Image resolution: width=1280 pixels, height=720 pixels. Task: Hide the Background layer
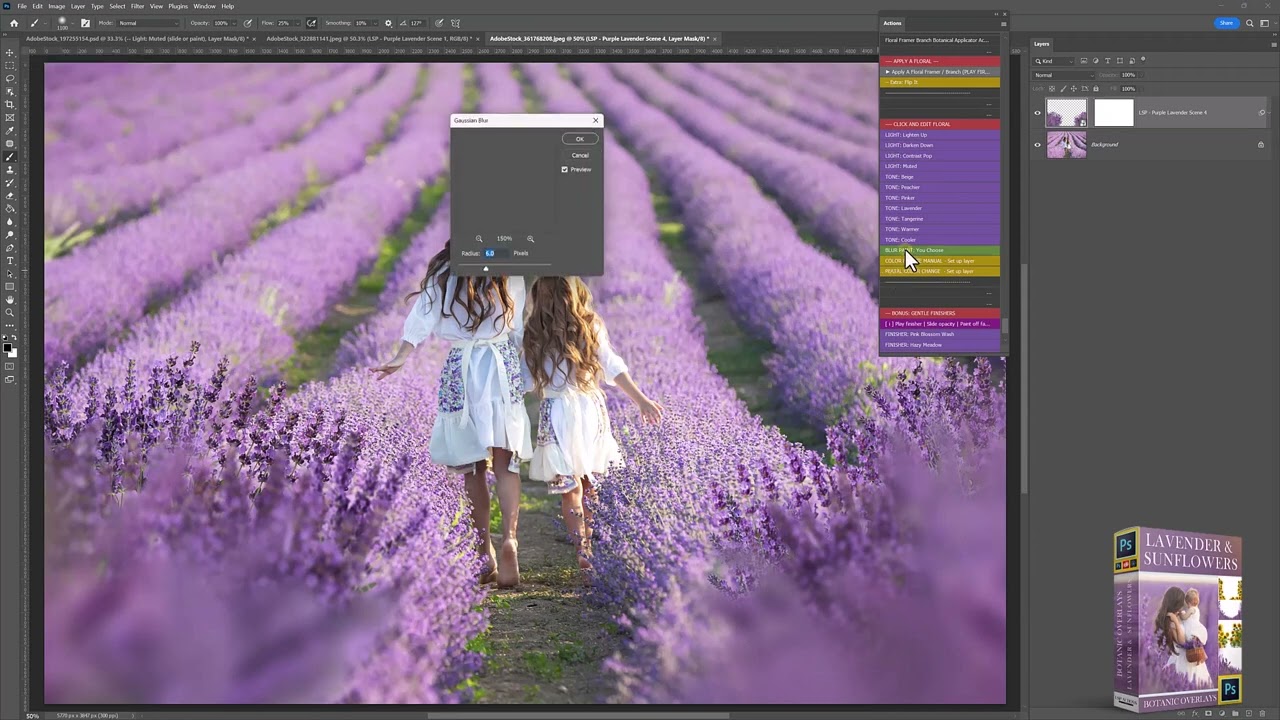(x=1037, y=145)
